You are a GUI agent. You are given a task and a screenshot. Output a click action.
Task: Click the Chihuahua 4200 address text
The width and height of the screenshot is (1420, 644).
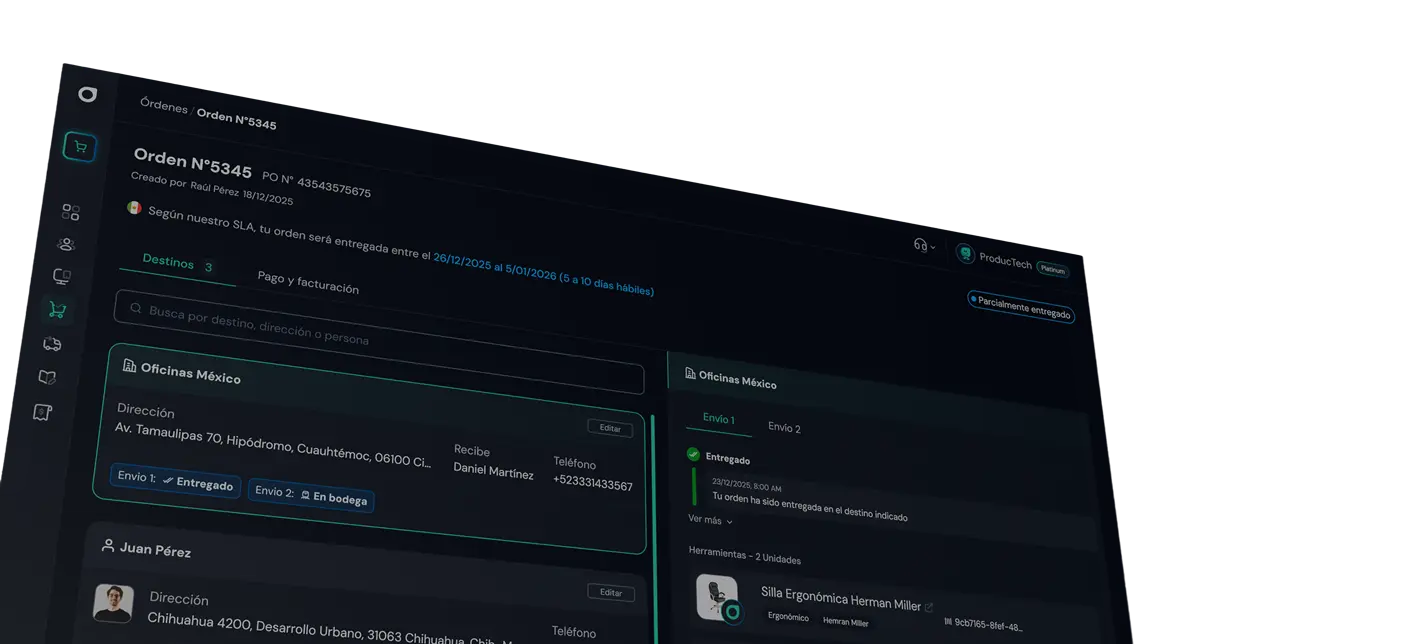coord(330,630)
